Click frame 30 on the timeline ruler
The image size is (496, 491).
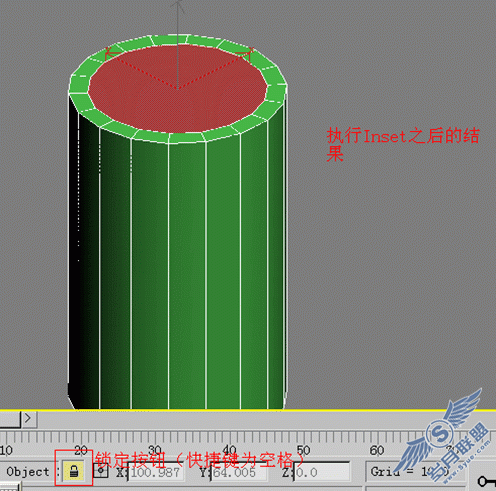pyautogui.click(x=155, y=450)
